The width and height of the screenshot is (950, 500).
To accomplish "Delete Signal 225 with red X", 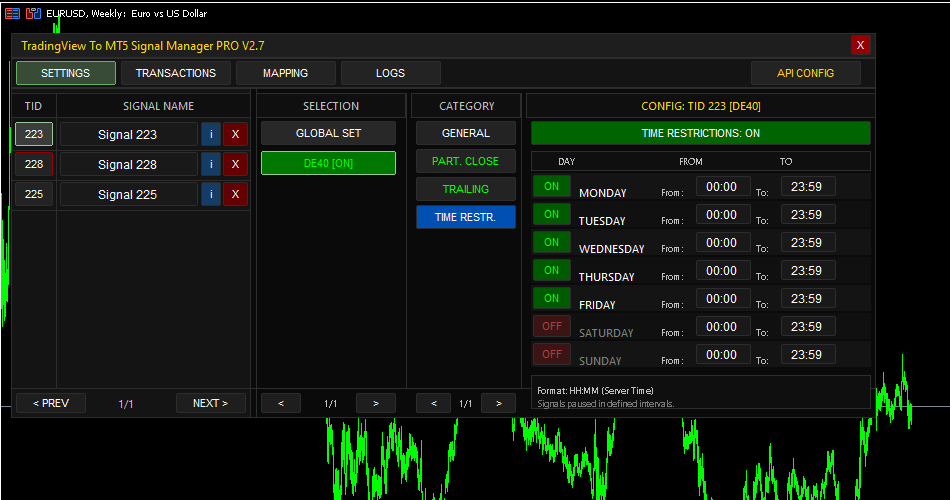I will pos(236,194).
